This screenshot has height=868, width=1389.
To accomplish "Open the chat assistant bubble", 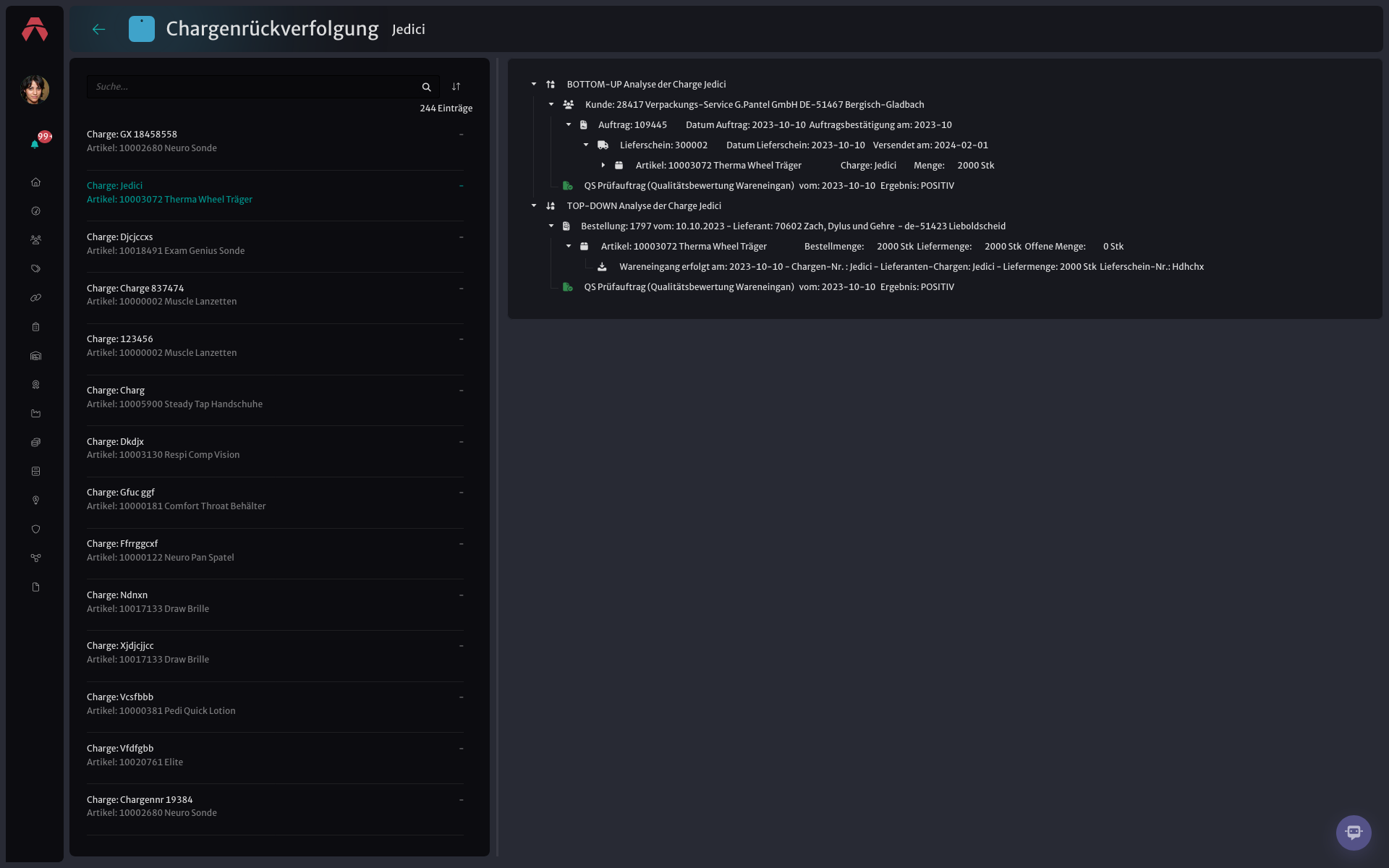I will coord(1354,833).
